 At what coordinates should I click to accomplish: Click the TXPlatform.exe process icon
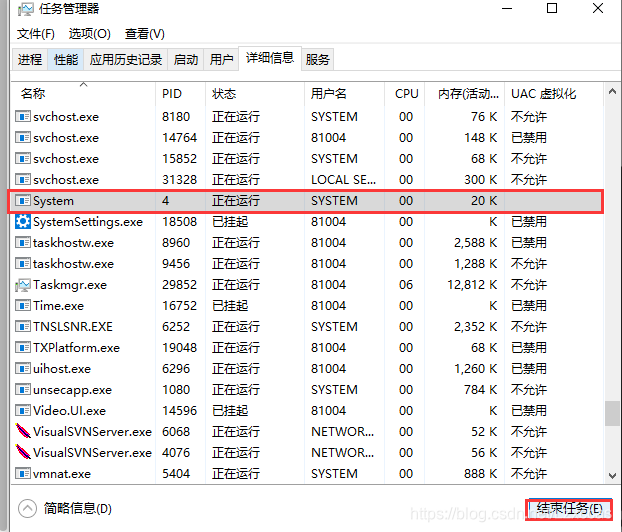(x=23, y=348)
